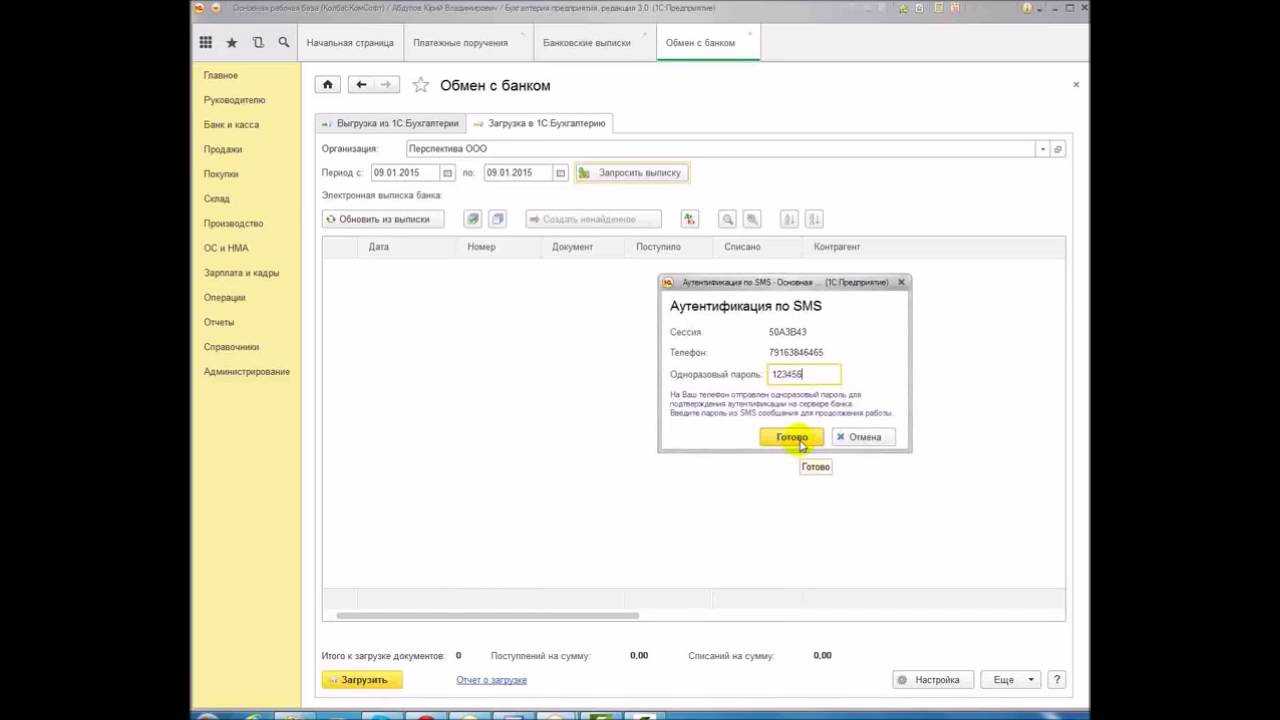The image size is (1280, 720).
Task: Open the history icon in top toolbar
Action: [258, 43]
